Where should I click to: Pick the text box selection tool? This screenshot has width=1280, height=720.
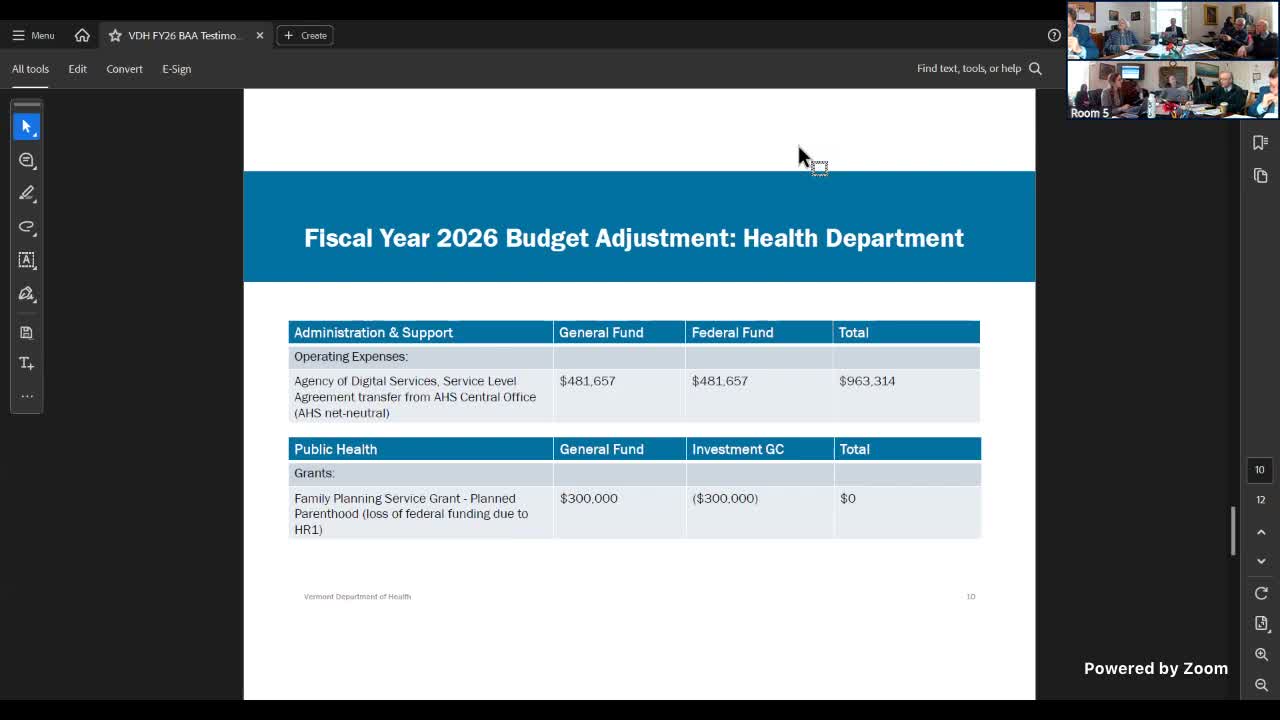coord(27,260)
